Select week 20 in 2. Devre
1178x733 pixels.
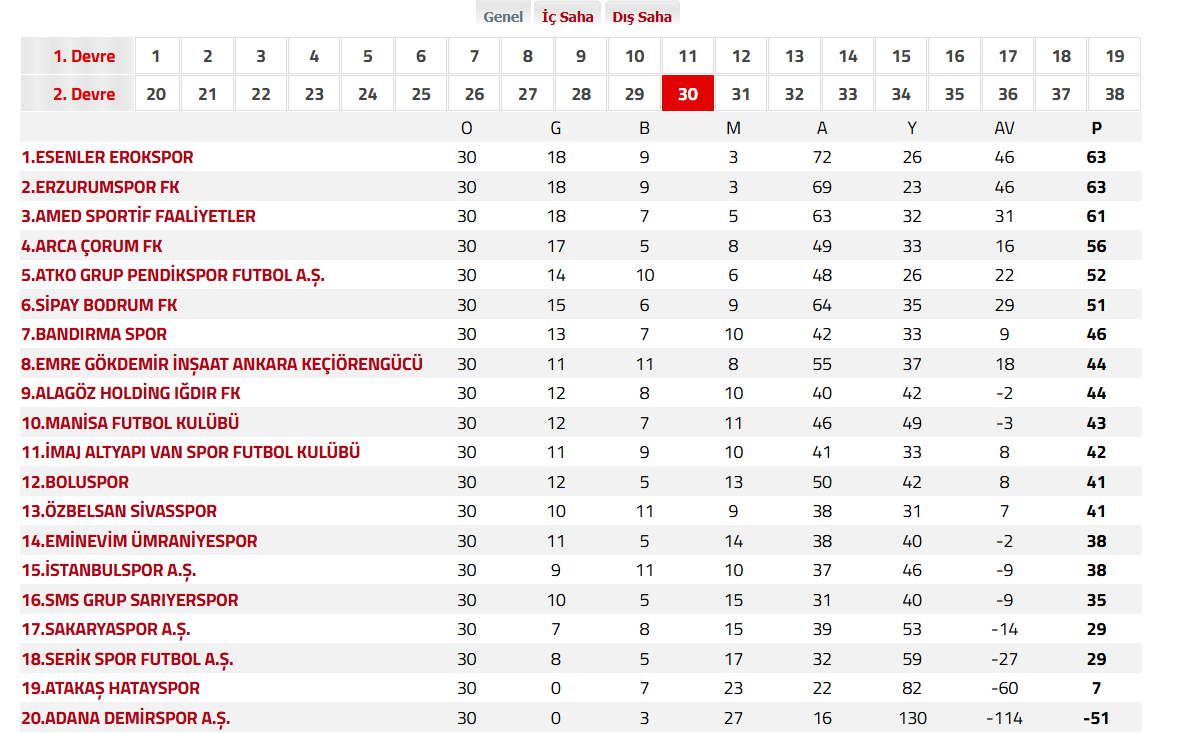pos(155,94)
